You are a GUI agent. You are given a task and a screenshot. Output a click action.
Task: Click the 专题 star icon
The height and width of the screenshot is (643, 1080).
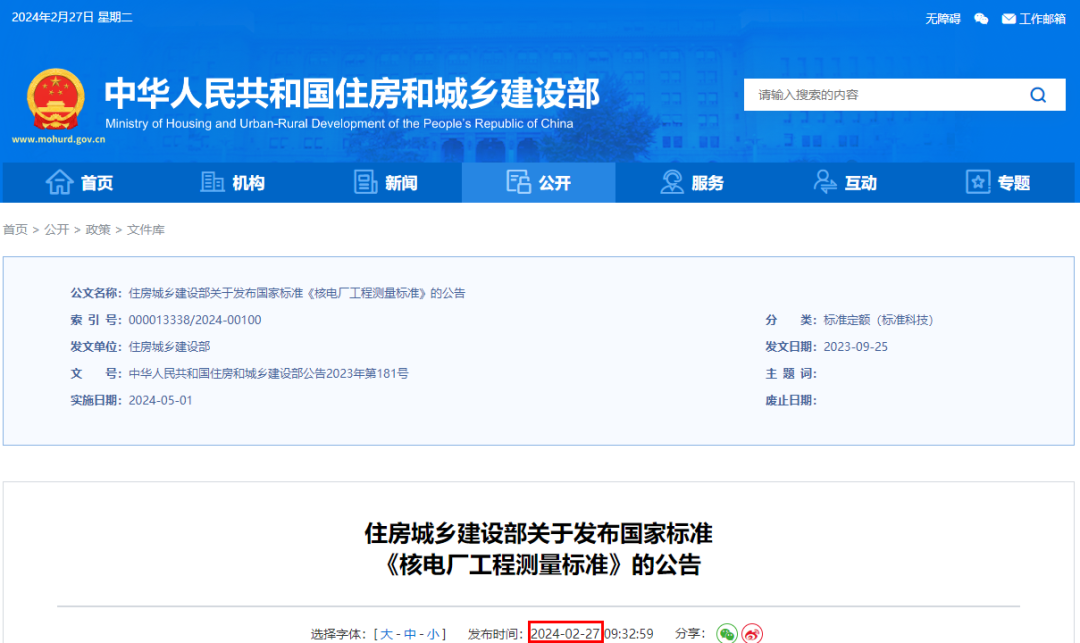(976, 182)
